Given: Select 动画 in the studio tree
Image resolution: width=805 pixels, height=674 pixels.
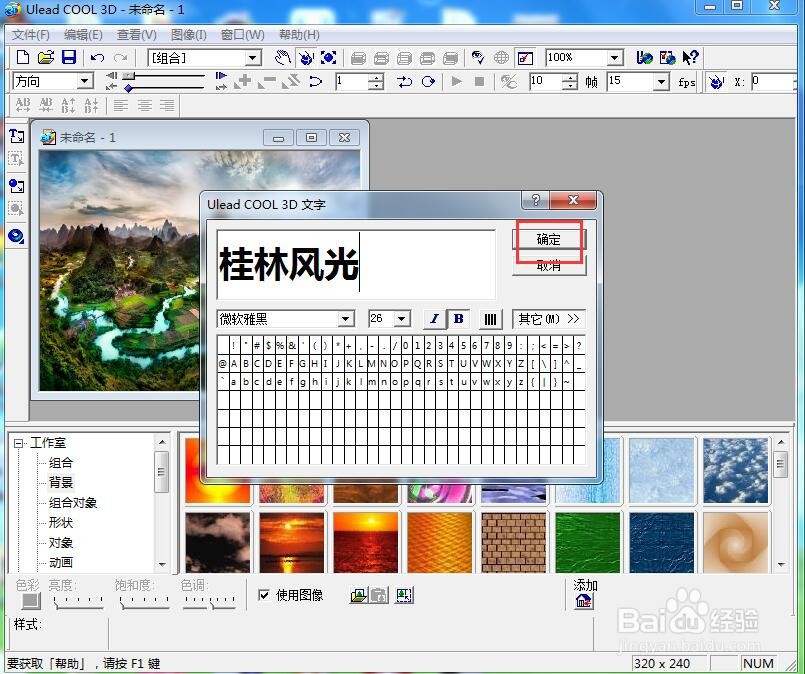Looking at the screenshot, I should pos(61,563).
